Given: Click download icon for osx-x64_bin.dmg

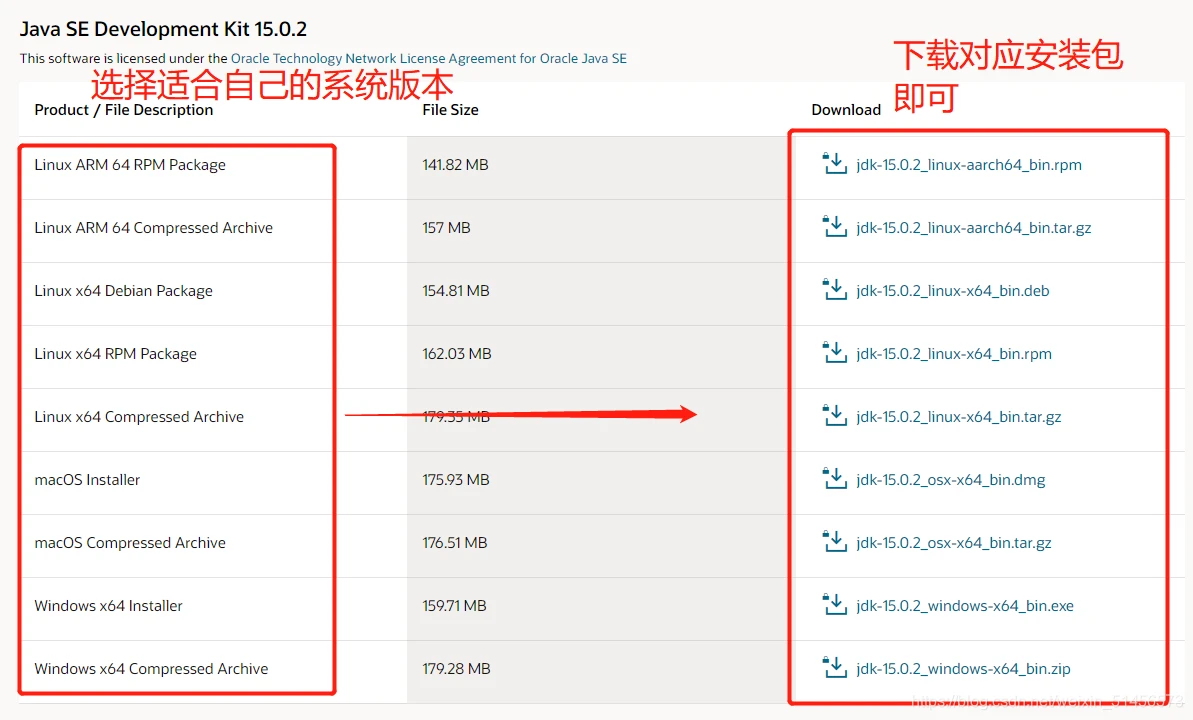Looking at the screenshot, I should click(x=835, y=479).
